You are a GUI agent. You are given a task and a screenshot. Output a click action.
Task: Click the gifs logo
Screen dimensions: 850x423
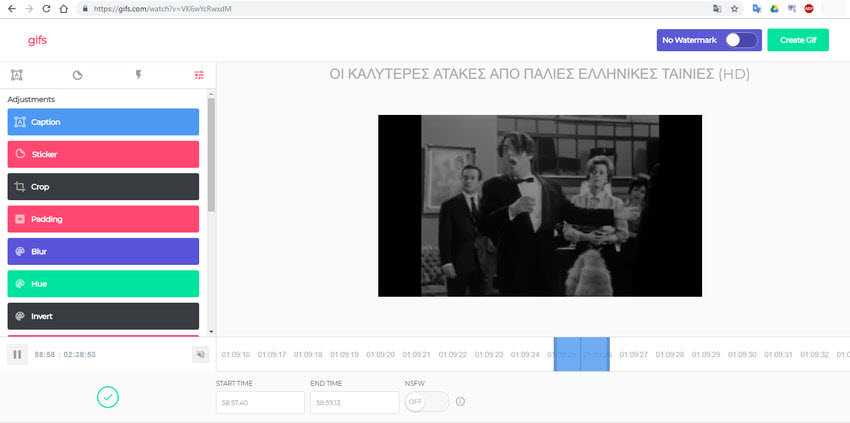(x=37, y=41)
